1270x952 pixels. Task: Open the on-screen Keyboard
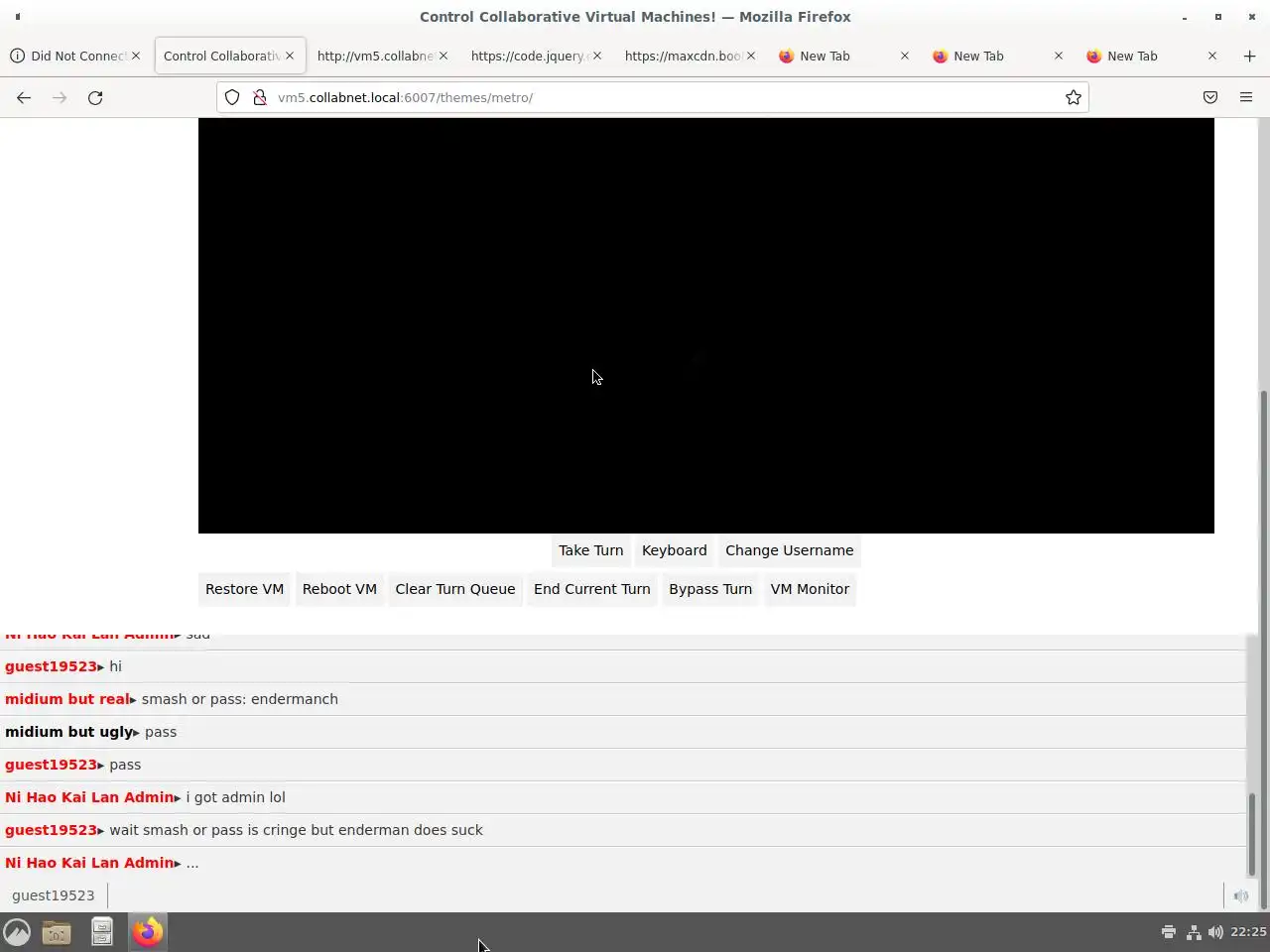pos(675,550)
